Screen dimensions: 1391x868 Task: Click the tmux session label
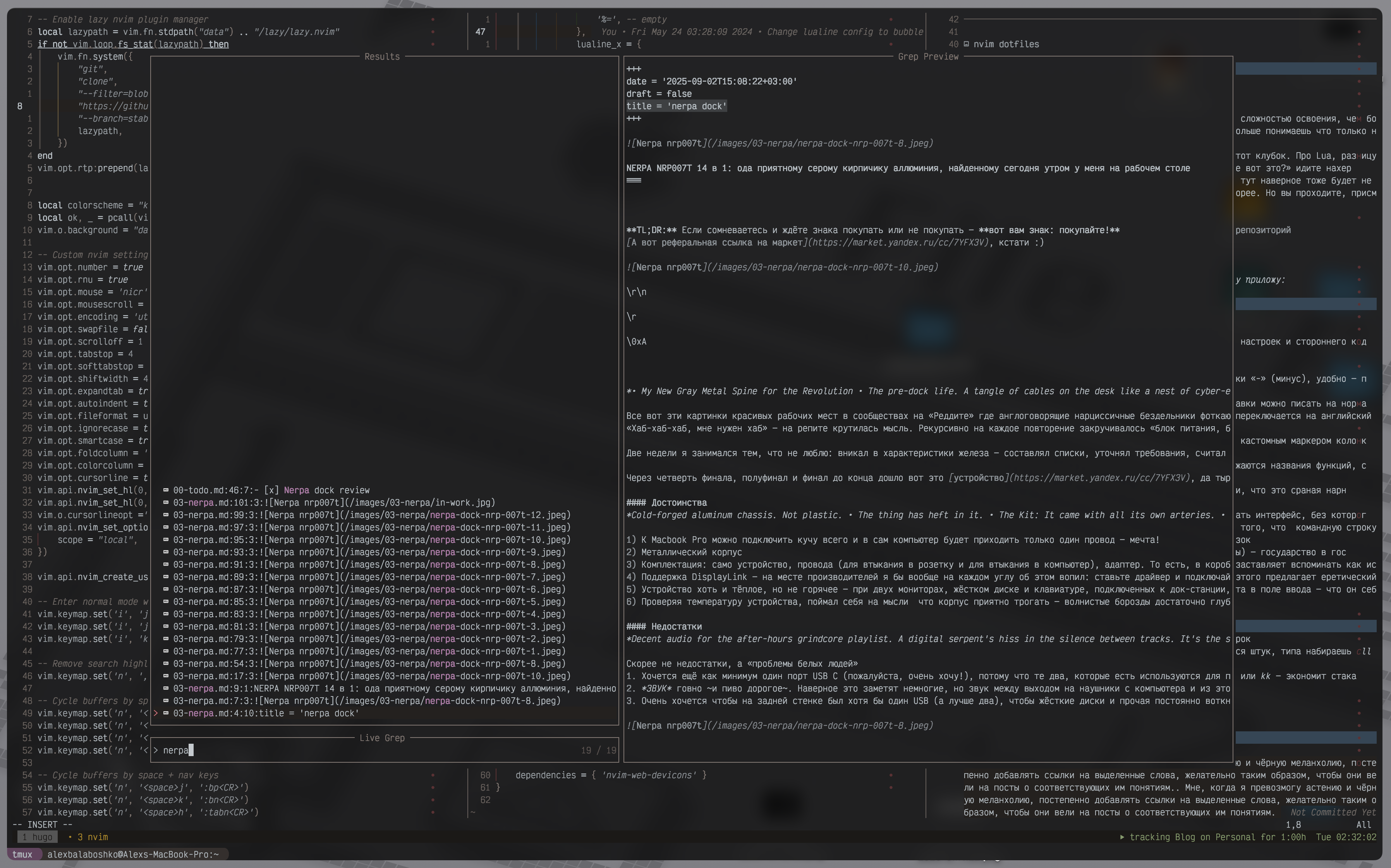tap(22, 854)
